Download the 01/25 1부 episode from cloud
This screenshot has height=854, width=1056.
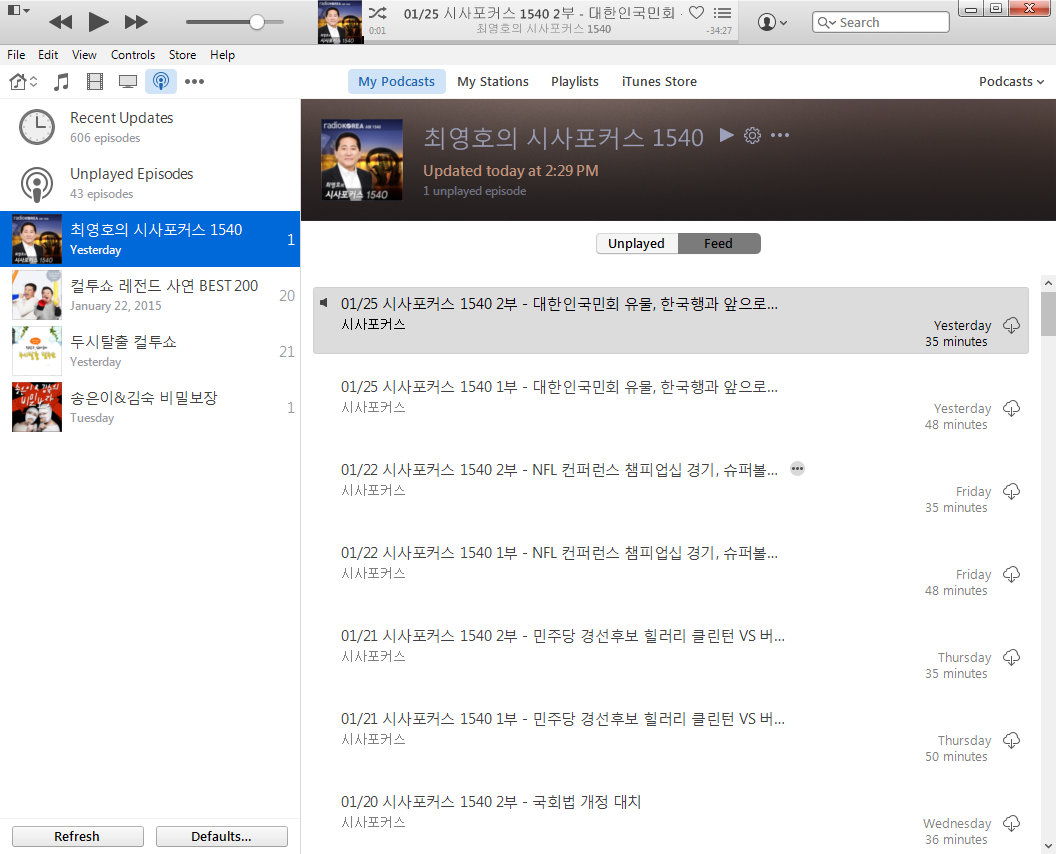point(1012,409)
